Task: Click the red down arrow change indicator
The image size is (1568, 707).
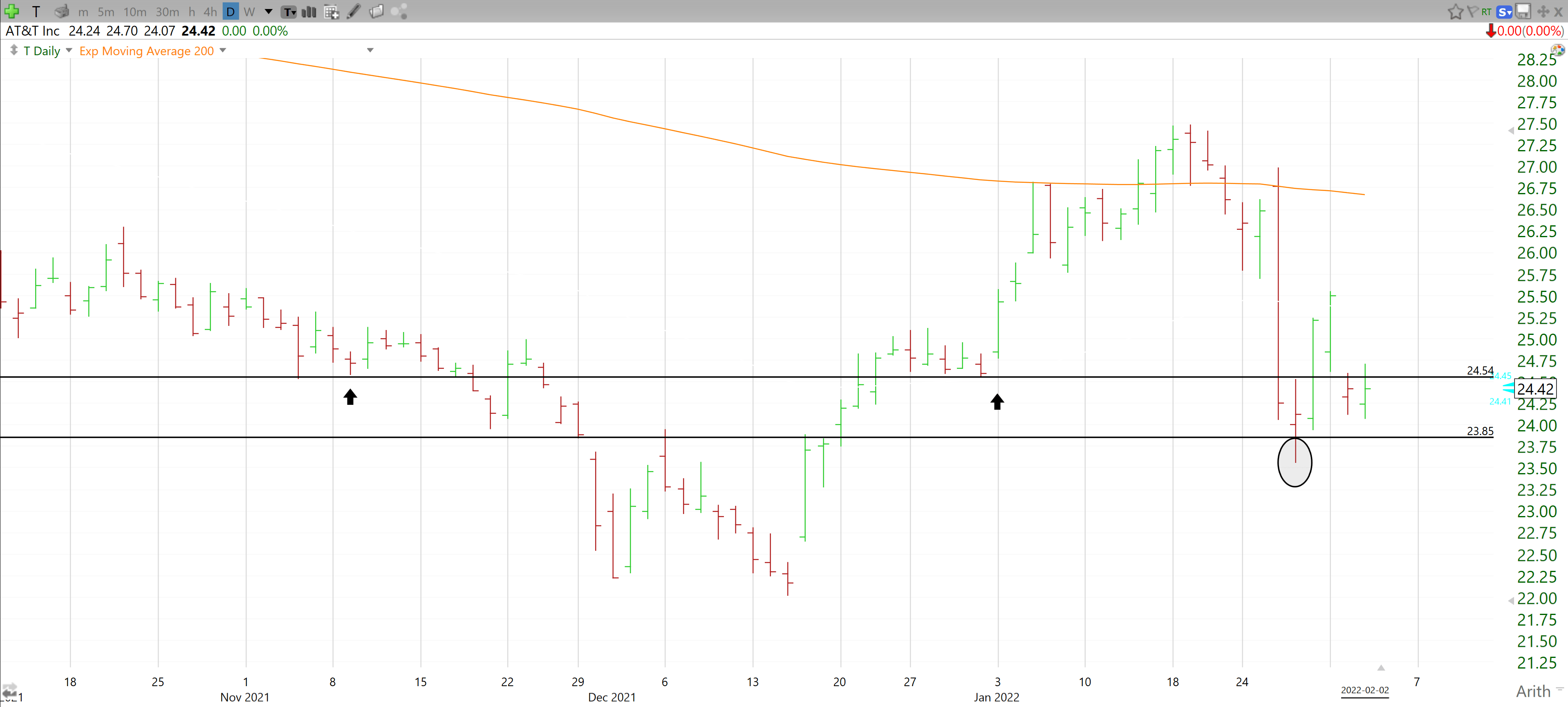Action: click(1491, 31)
